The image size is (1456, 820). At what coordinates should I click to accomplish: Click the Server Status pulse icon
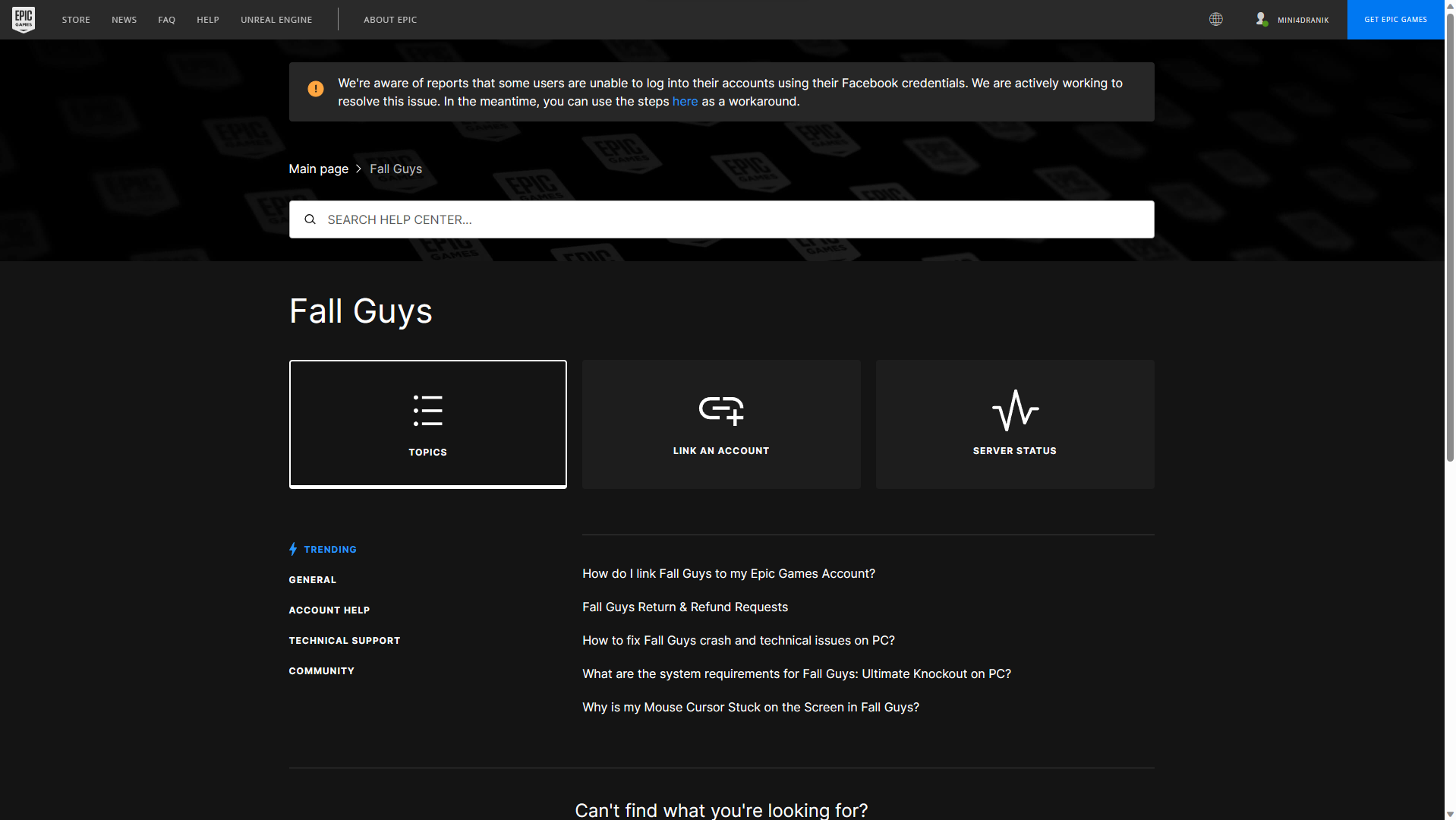[x=1015, y=410]
